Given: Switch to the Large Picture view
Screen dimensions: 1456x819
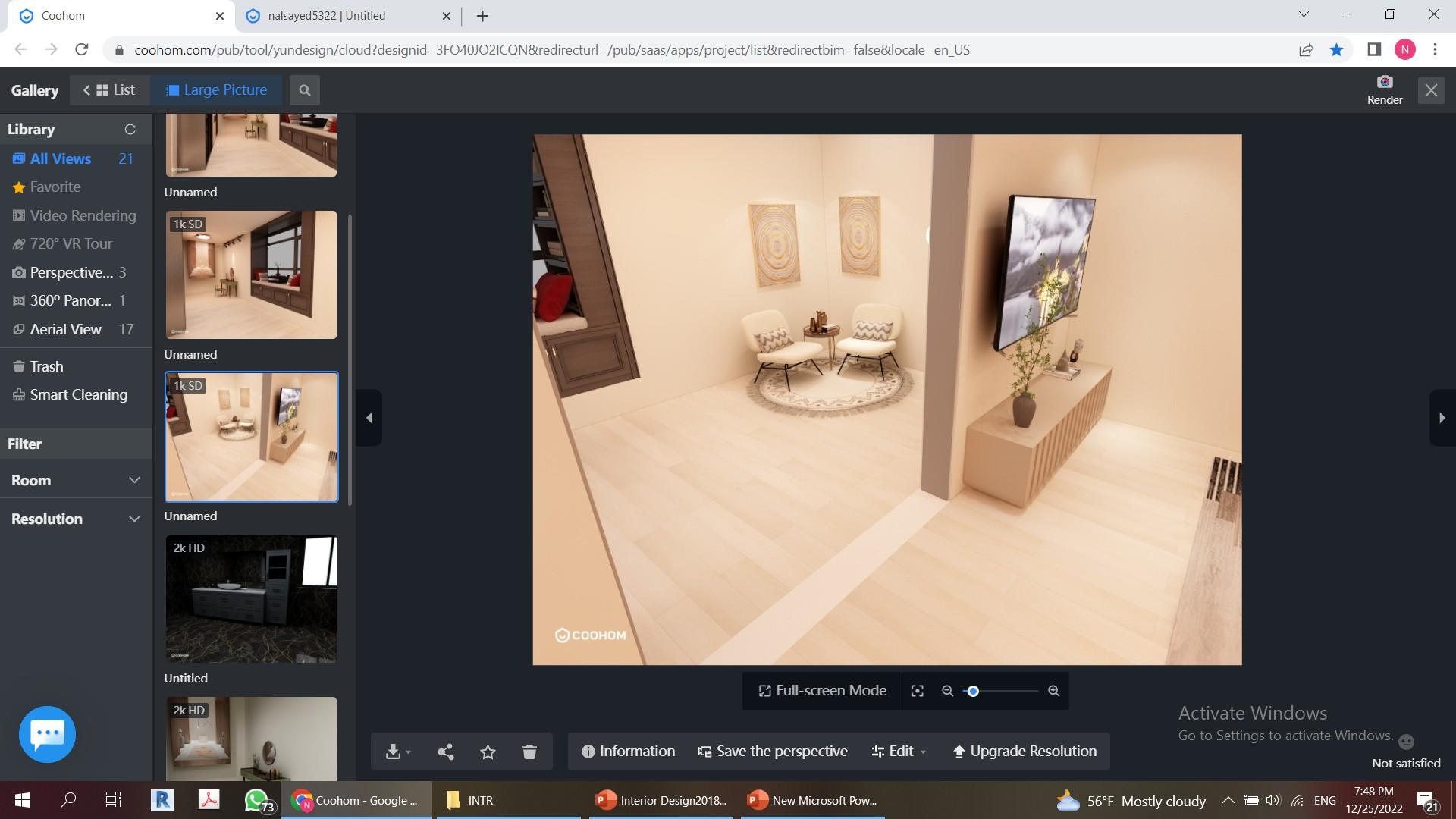Looking at the screenshot, I should coord(216,90).
